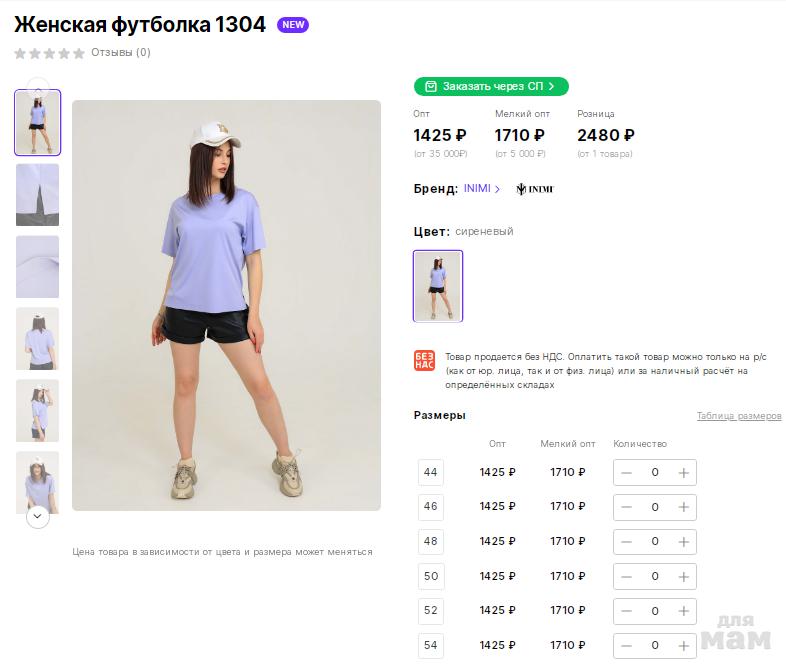Open the INIMI brand link

(x=481, y=189)
